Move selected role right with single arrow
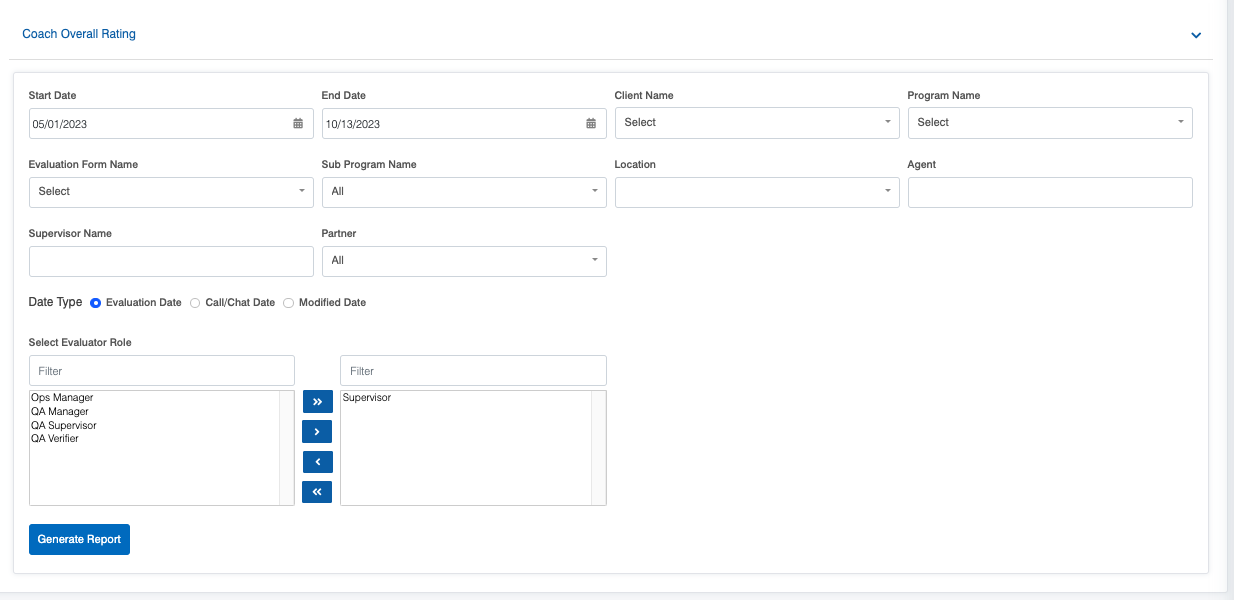This screenshot has height=600, width=1234. point(317,431)
